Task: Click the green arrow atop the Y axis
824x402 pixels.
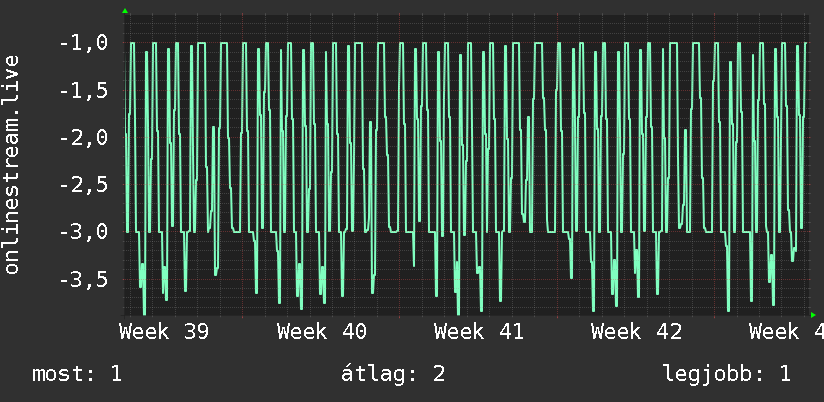Action: 125,11
